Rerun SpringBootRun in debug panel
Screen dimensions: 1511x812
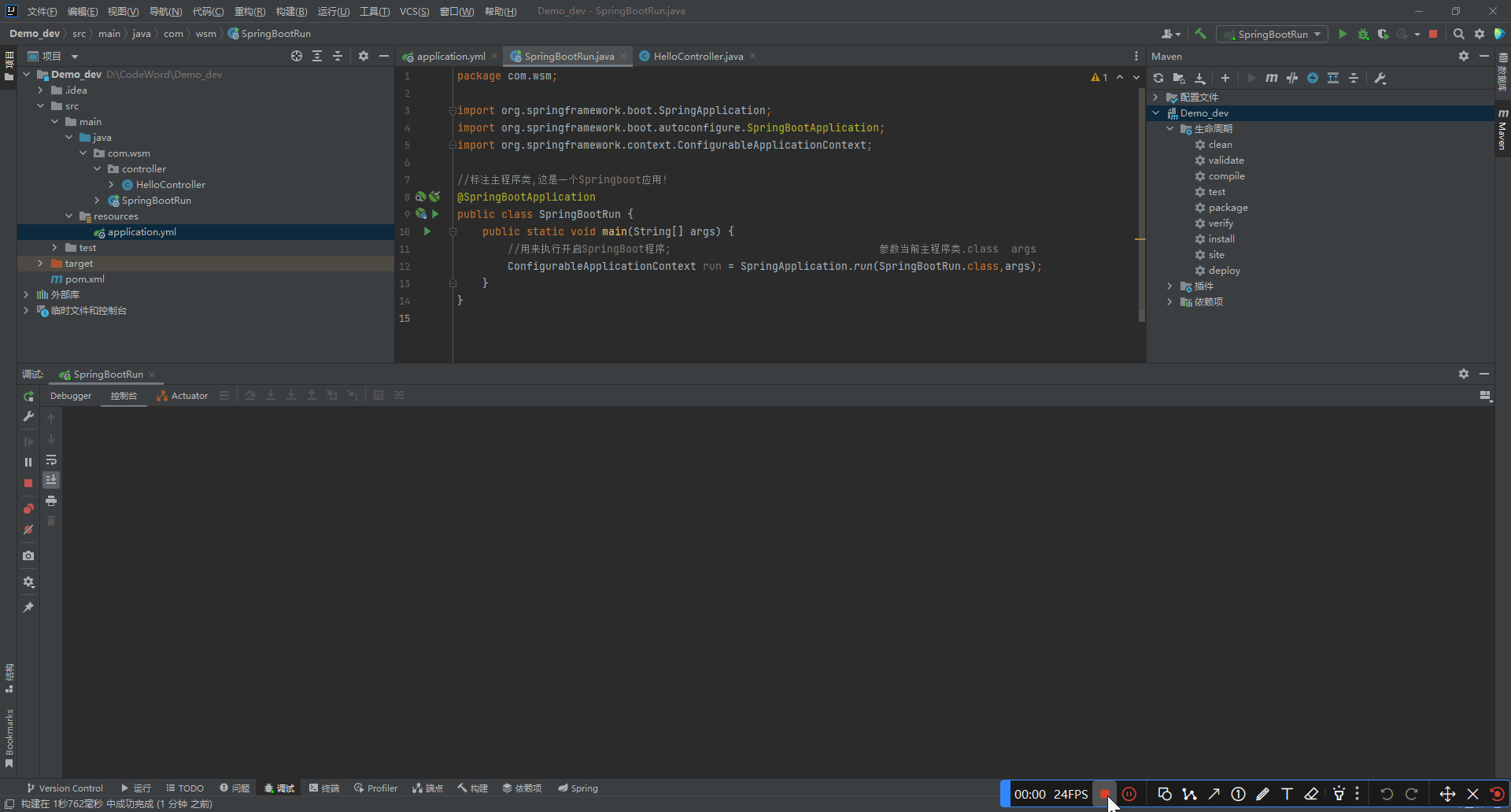(x=28, y=396)
